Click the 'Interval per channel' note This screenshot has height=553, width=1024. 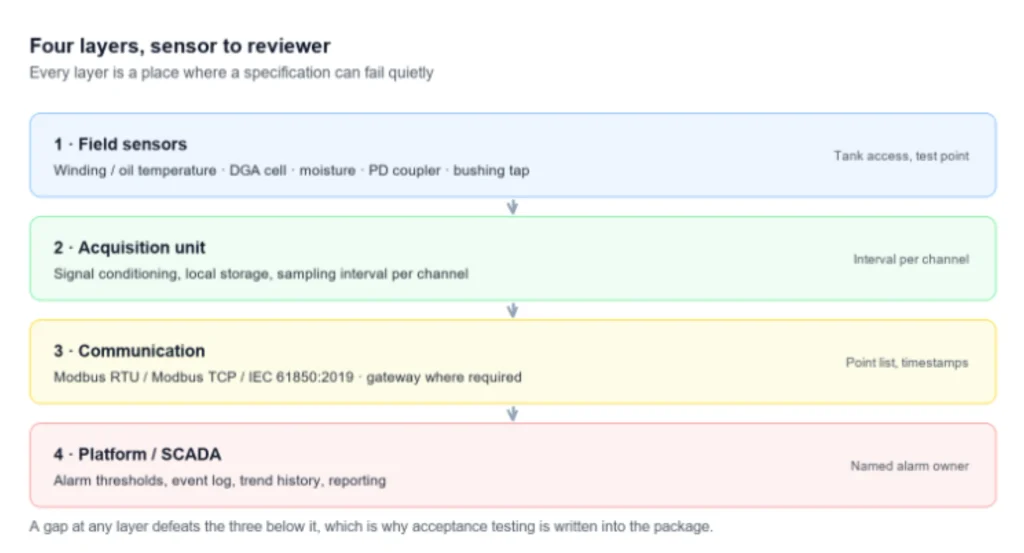click(x=911, y=259)
